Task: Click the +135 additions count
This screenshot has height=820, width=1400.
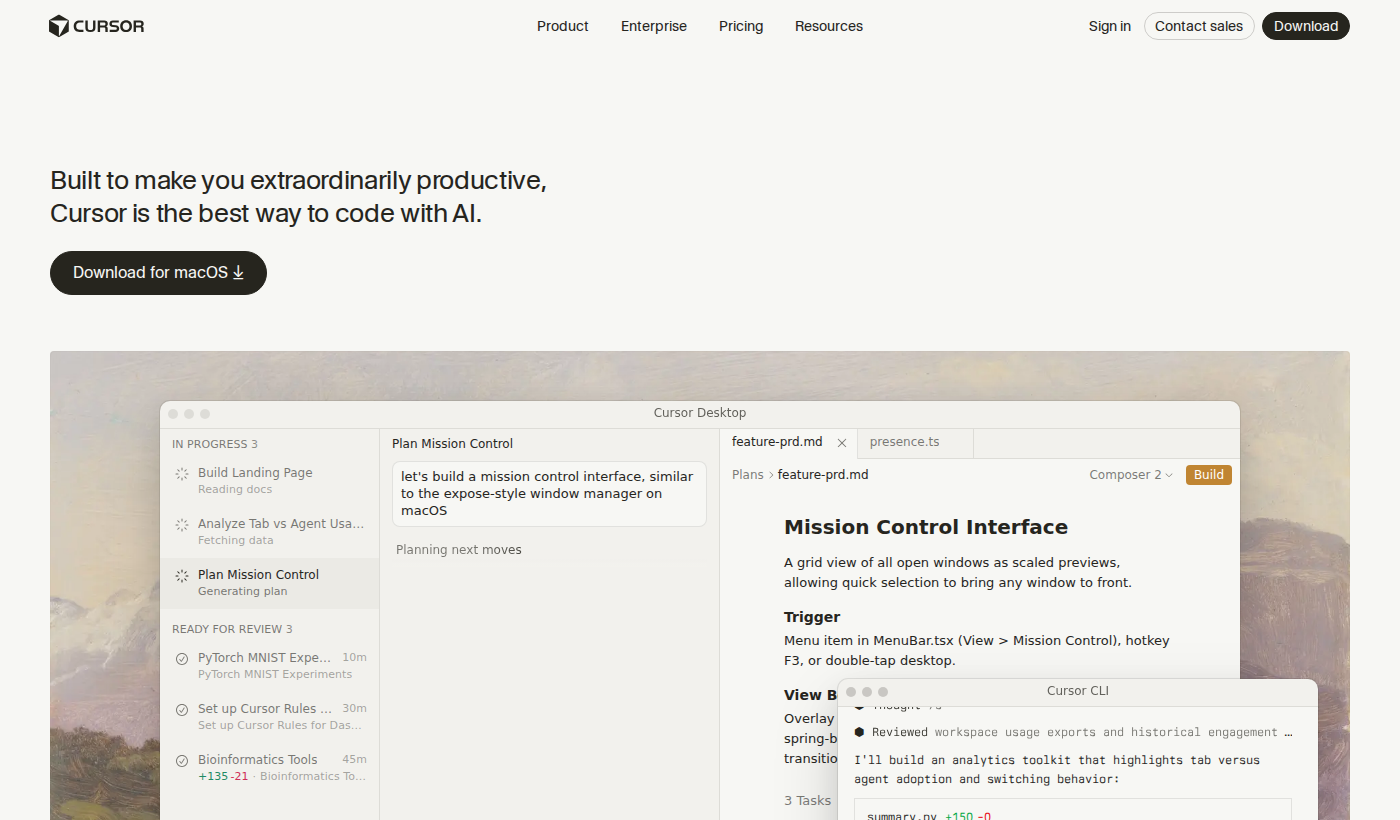Action: point(213,777)
